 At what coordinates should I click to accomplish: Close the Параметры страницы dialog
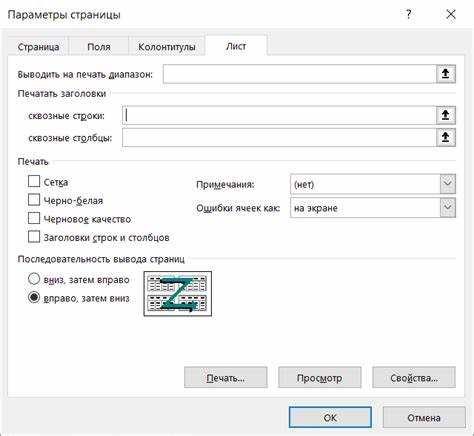click(x=451, y=15)
